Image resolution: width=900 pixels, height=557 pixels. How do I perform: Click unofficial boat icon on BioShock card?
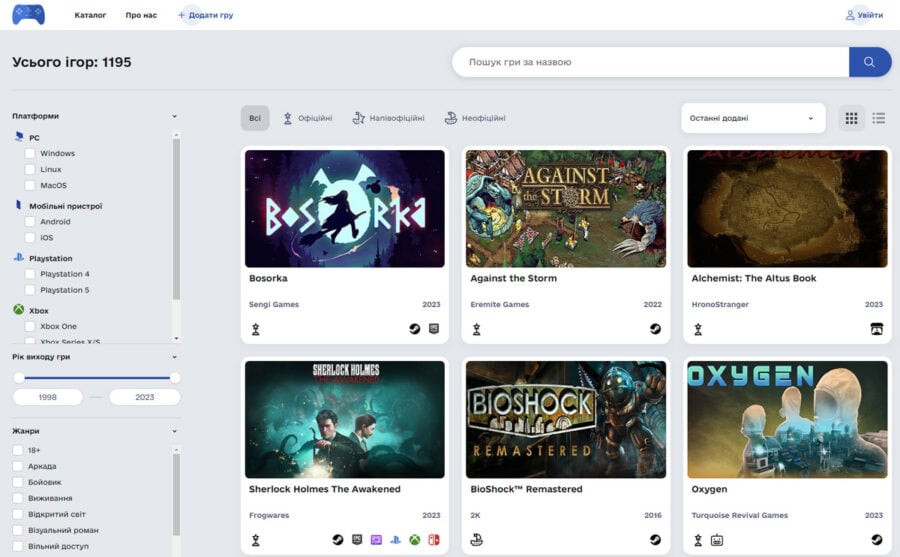click(x=476, y=540)
